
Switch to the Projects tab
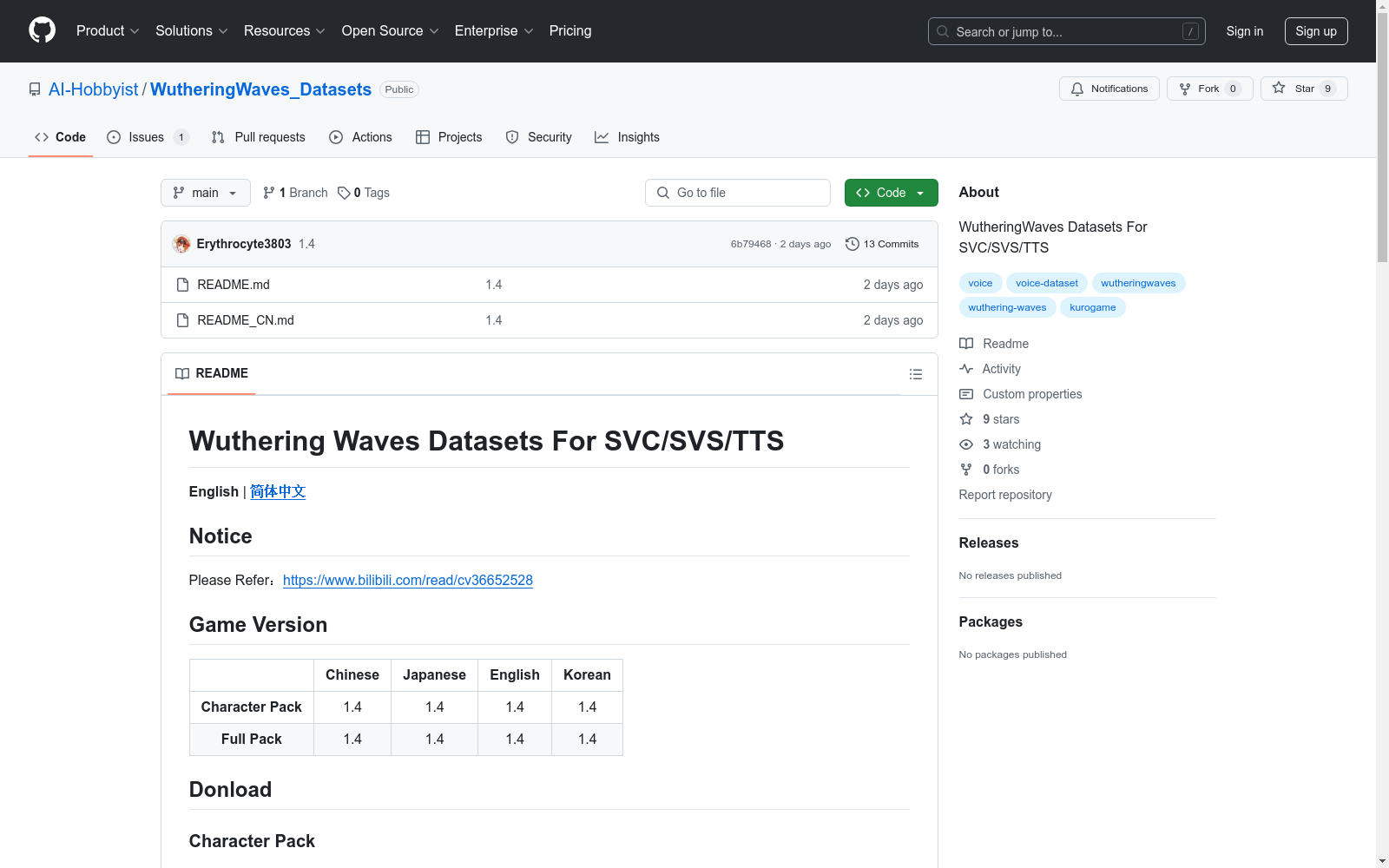[x=449, y=137]
